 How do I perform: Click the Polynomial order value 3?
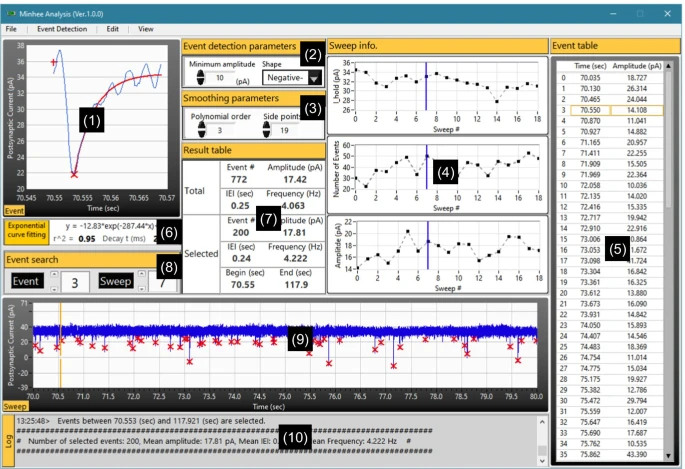(220, 130)
